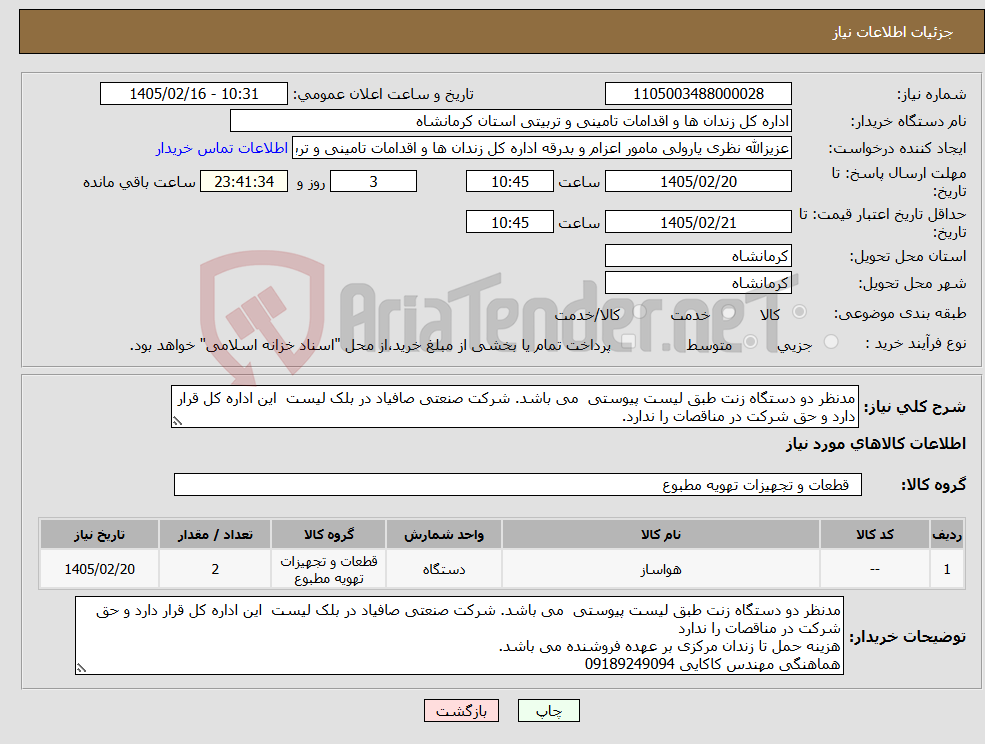The image size is (985, 744).
Task: Click the price validity time 10:45 field
Action: tap(510, 222)
